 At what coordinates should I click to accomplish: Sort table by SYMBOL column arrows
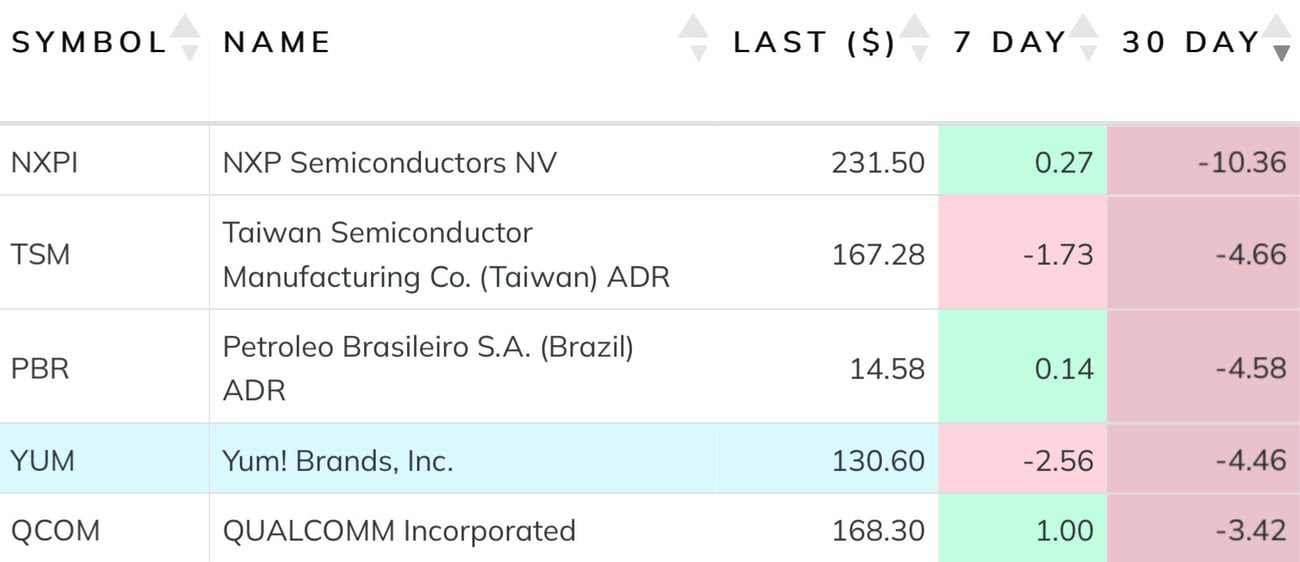187,40
